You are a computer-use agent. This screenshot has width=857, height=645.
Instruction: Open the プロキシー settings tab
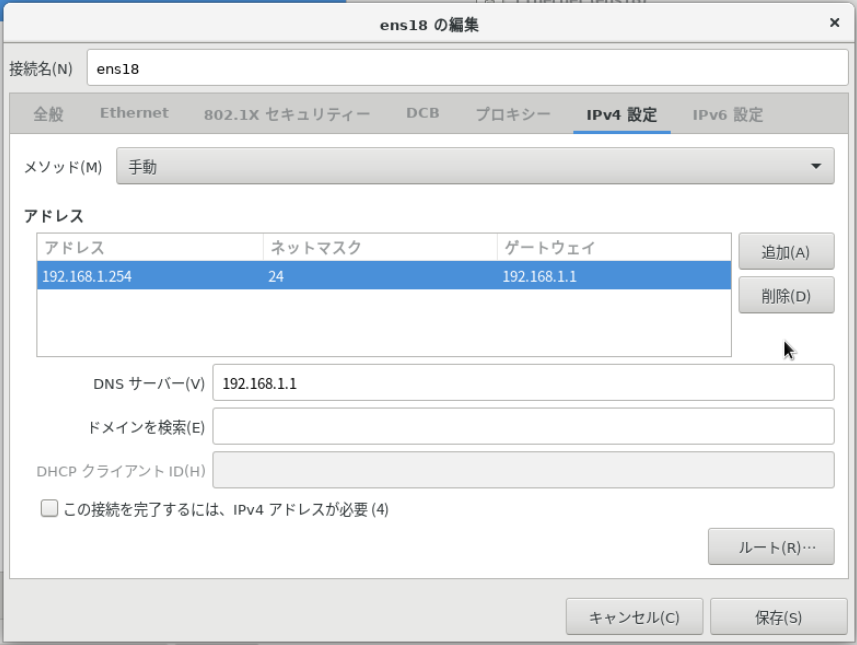tap(516, 114)
